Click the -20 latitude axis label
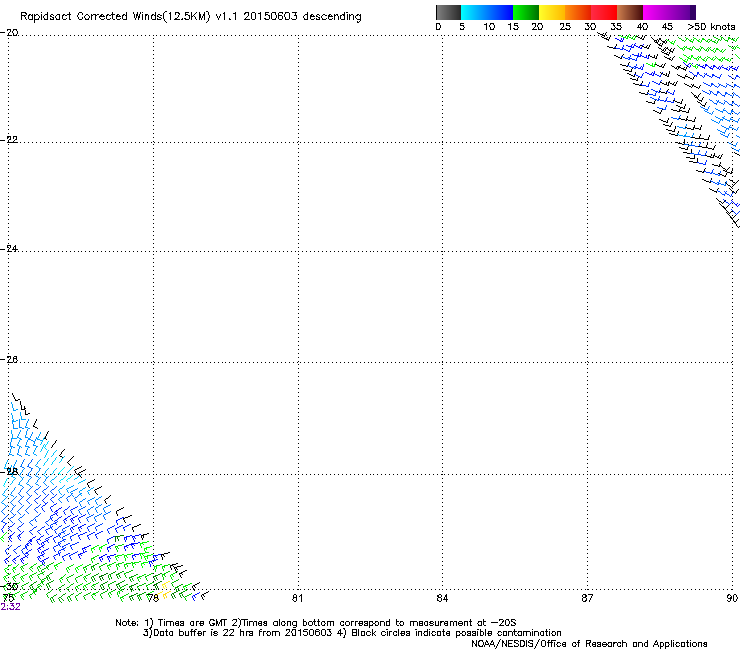740x650 pixels. click(9, 33)
